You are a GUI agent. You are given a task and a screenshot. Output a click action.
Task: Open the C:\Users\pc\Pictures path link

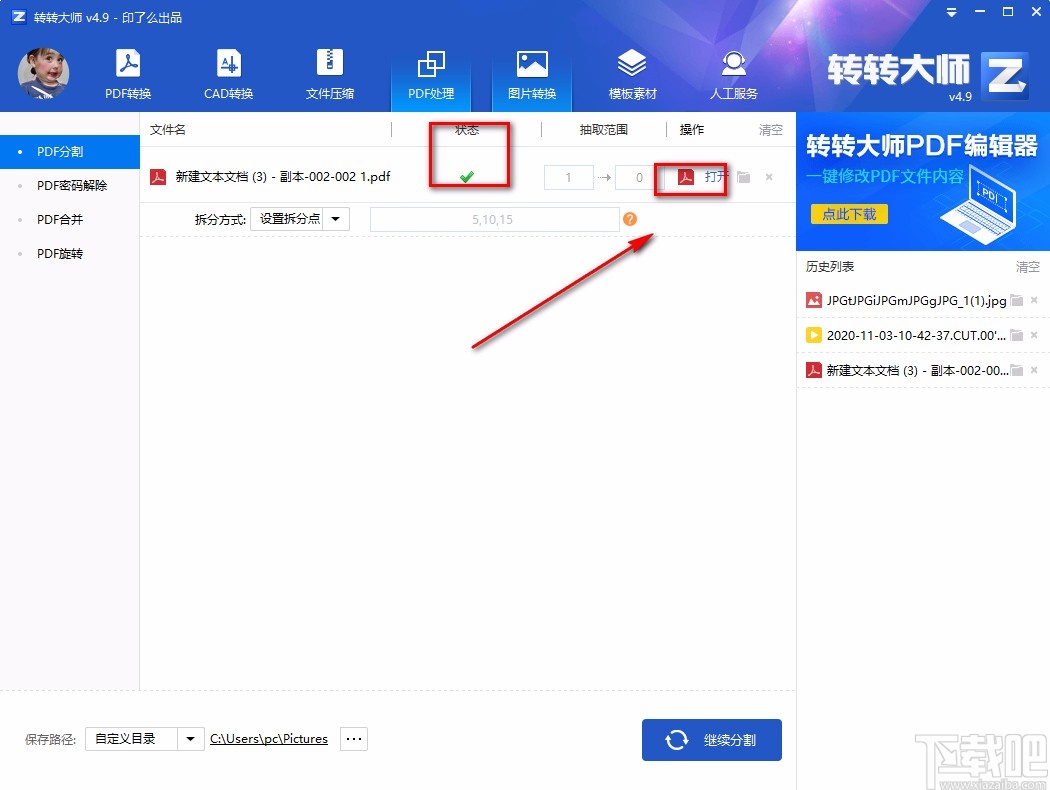268,739
